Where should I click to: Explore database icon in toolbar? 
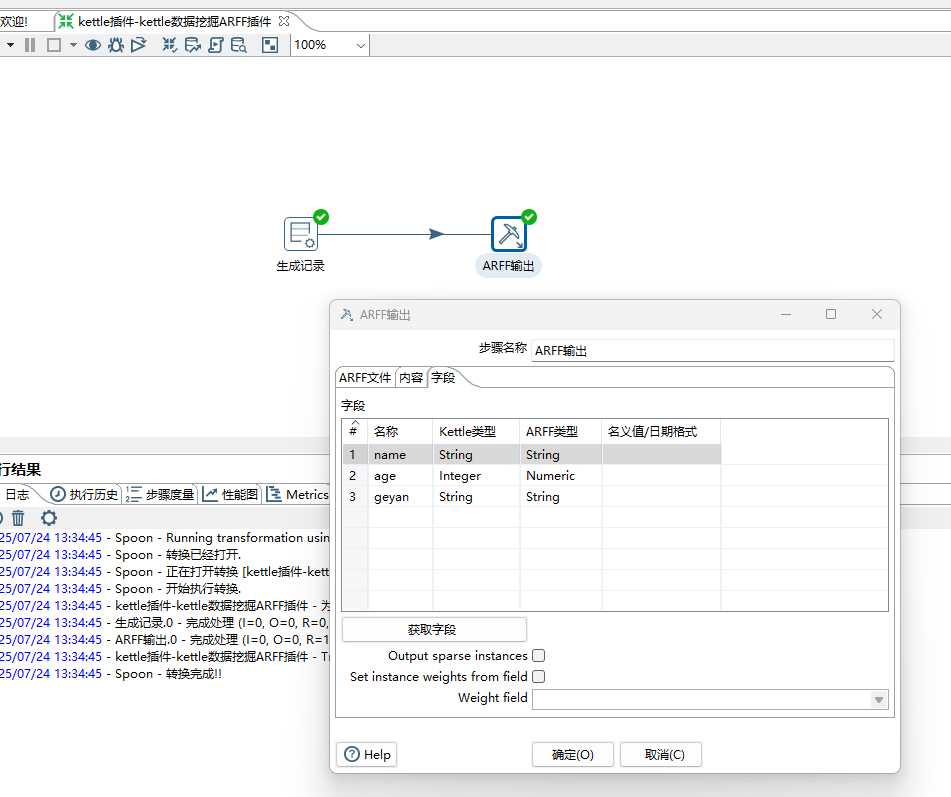[239, 45]
